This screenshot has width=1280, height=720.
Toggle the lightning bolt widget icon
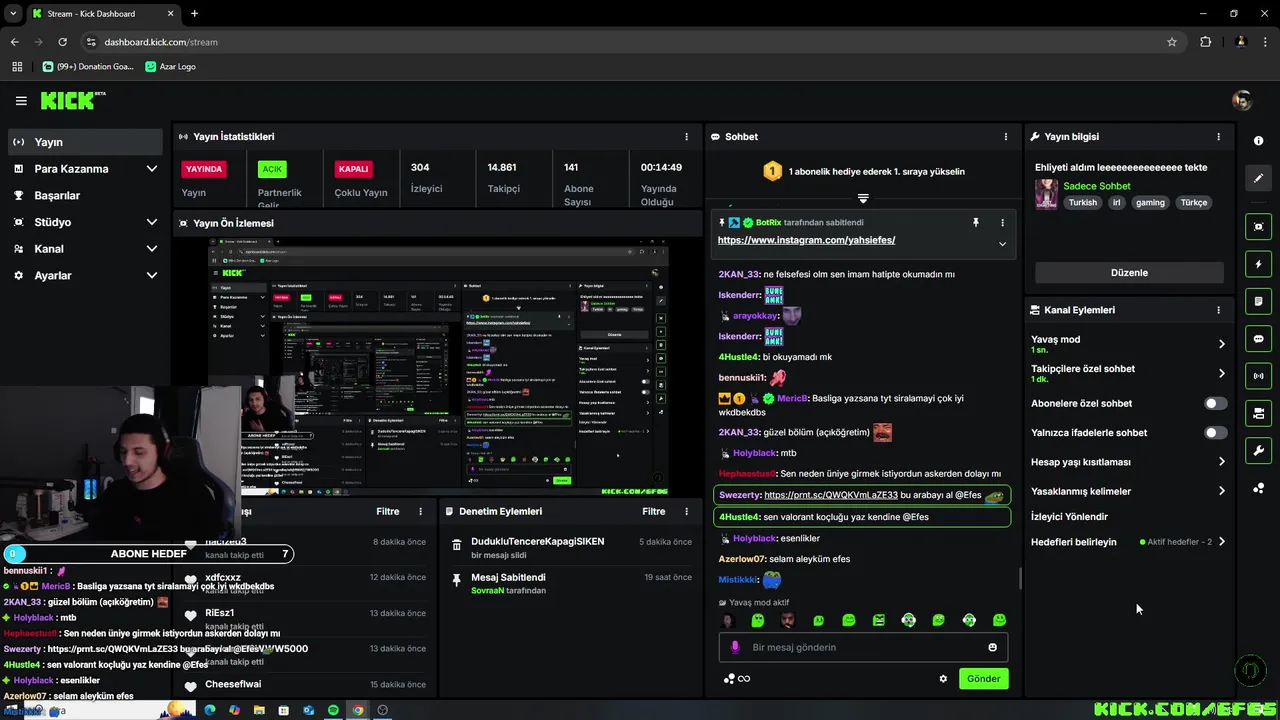coord(1259,264)
